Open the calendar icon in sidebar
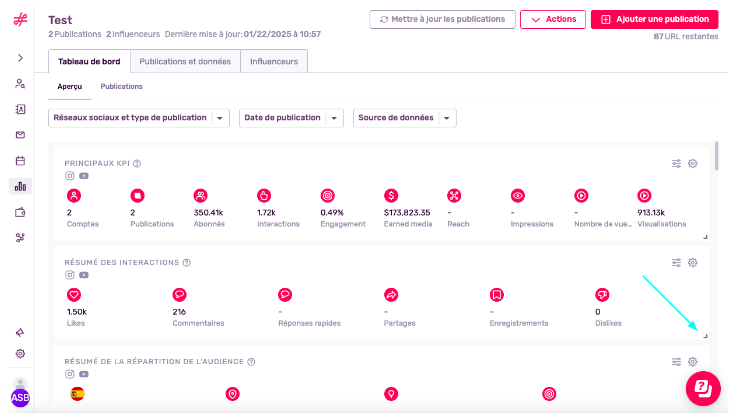The height and width of the screenshot is (419, 741). pos(20,161)
